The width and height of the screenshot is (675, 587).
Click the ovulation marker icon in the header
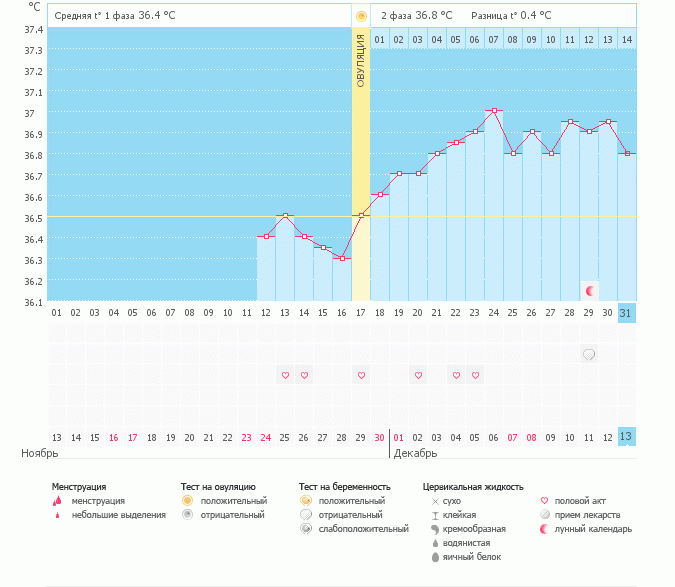pos(361,16)
